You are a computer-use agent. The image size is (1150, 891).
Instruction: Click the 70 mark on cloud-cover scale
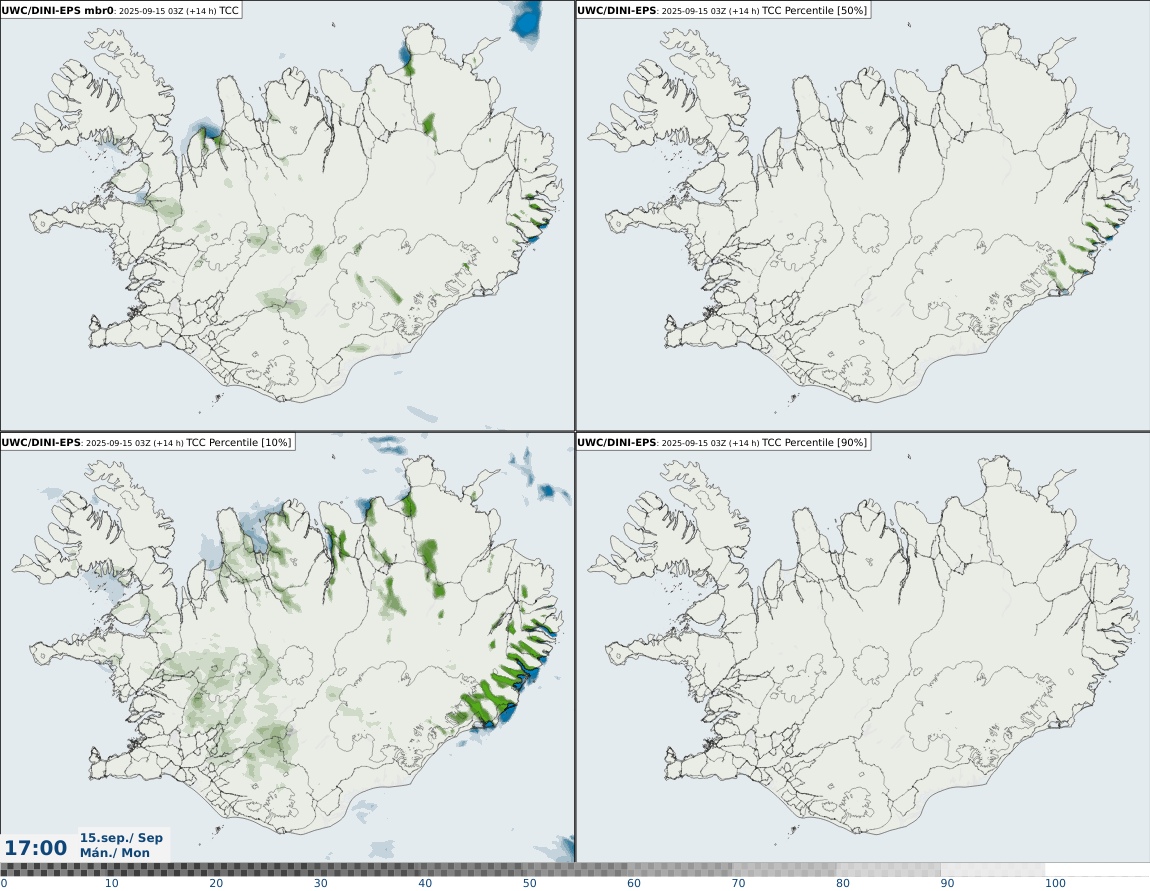point(739,883)
